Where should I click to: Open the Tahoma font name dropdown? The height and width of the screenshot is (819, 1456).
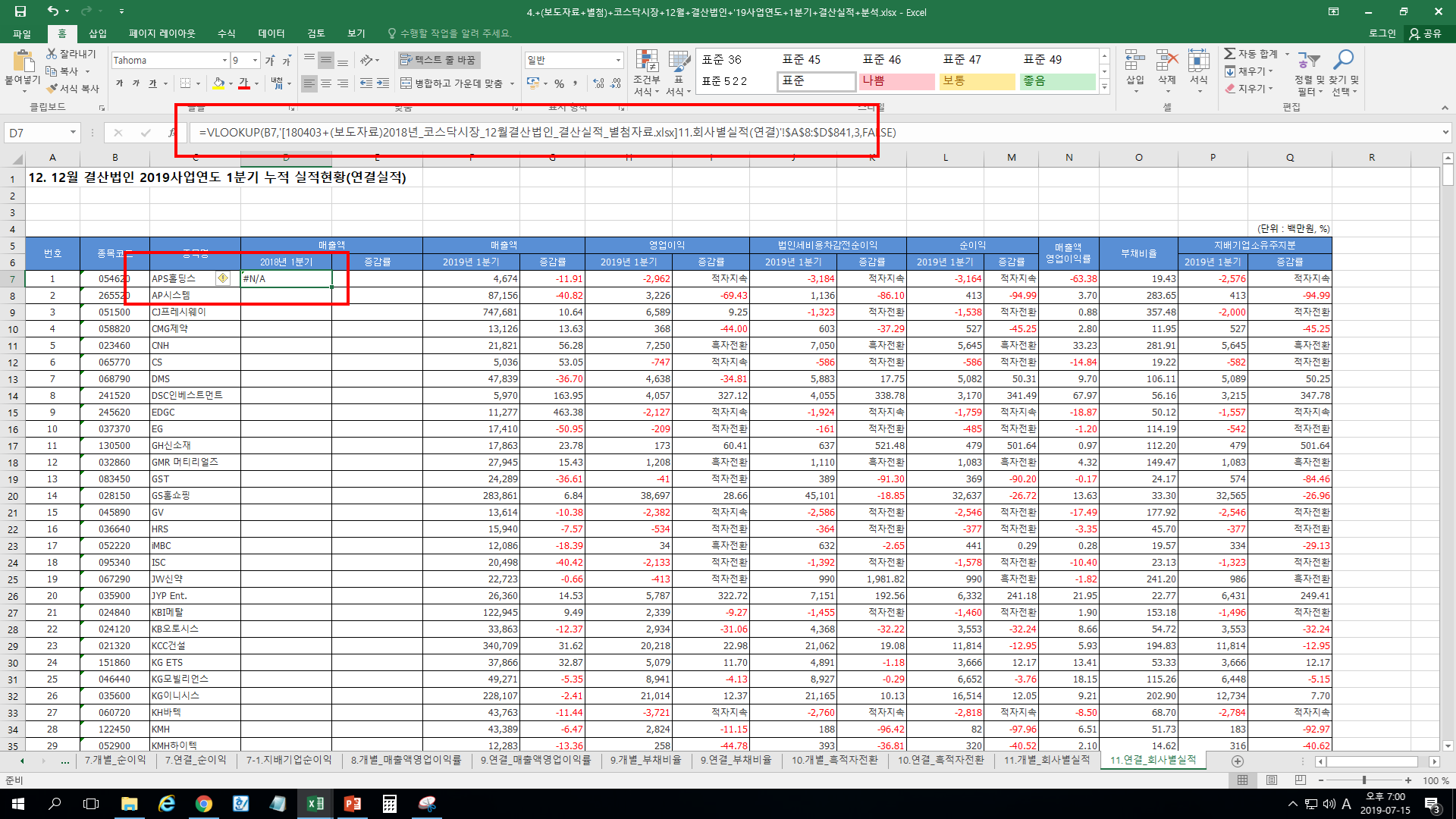click(x=224, y=61)
